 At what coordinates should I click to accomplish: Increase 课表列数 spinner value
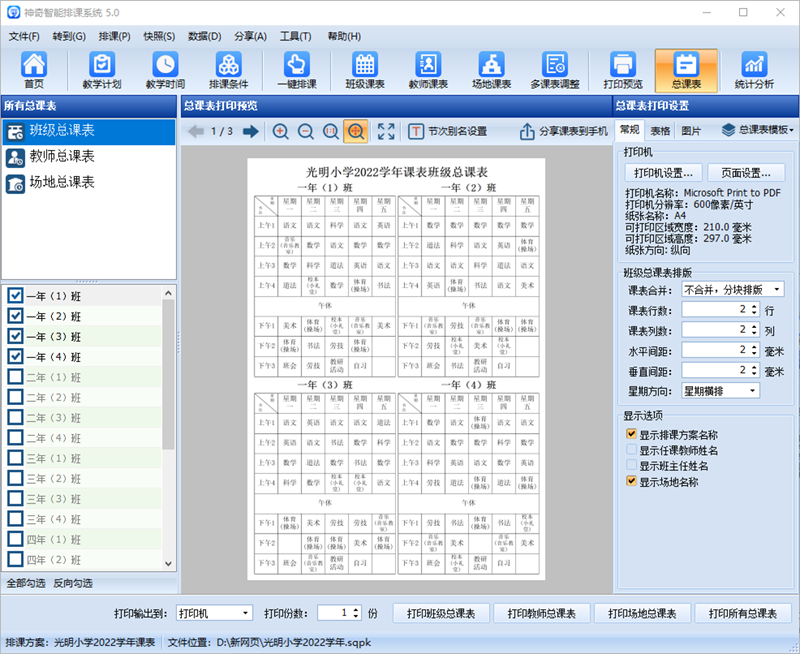tap(755, 327)
